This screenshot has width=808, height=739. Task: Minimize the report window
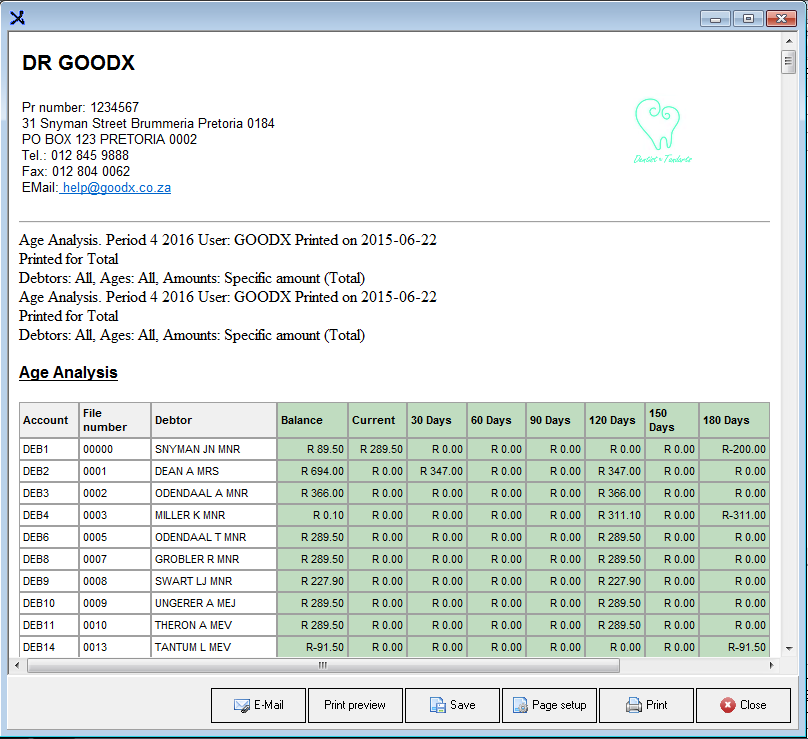coord(715,18)
